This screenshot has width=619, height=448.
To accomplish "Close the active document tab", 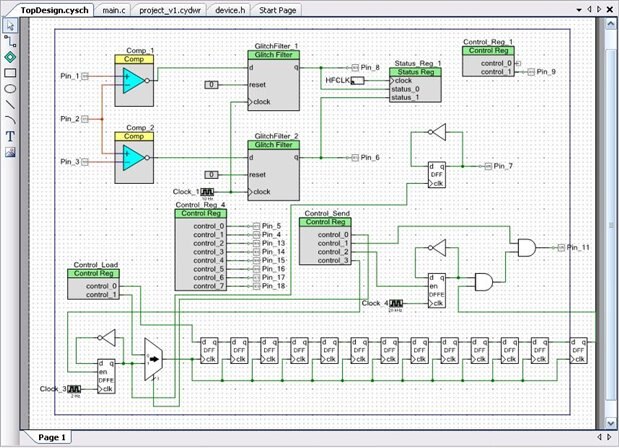I will [610, 9].
